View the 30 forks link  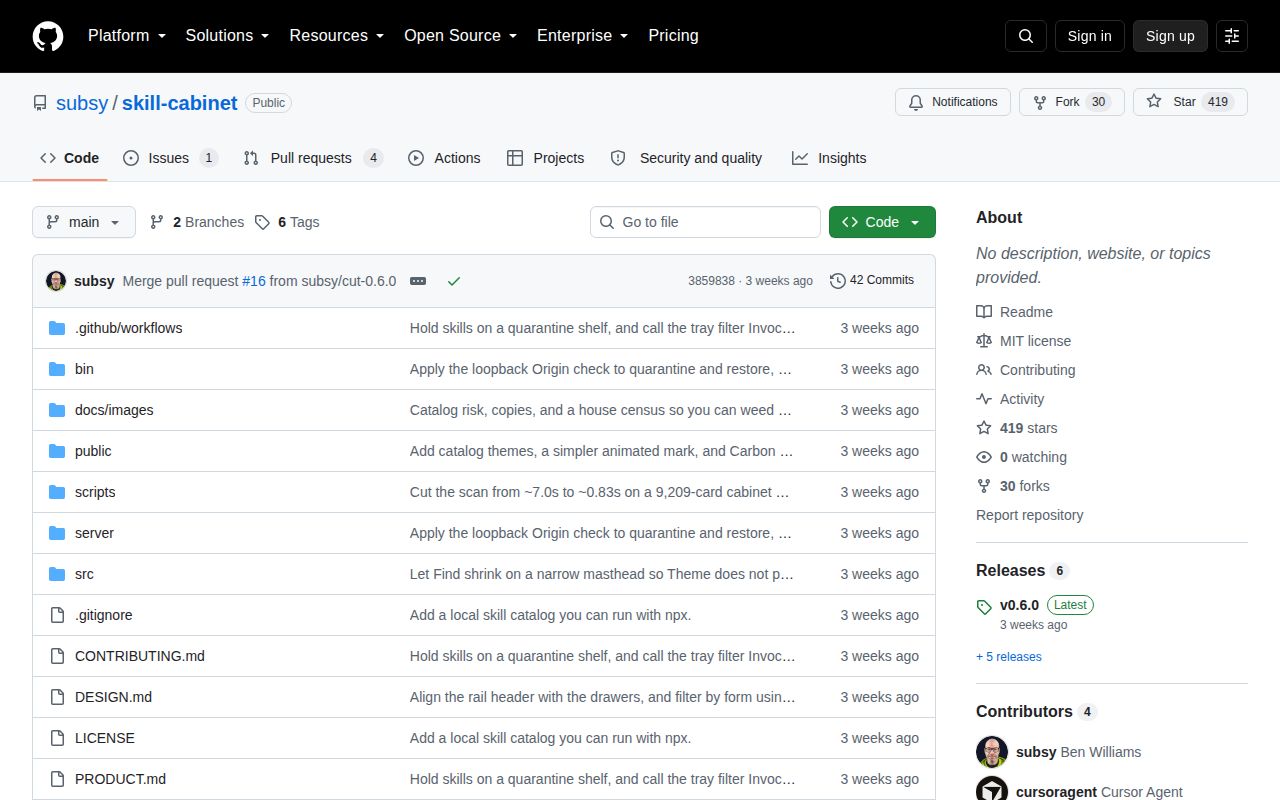1013,486
